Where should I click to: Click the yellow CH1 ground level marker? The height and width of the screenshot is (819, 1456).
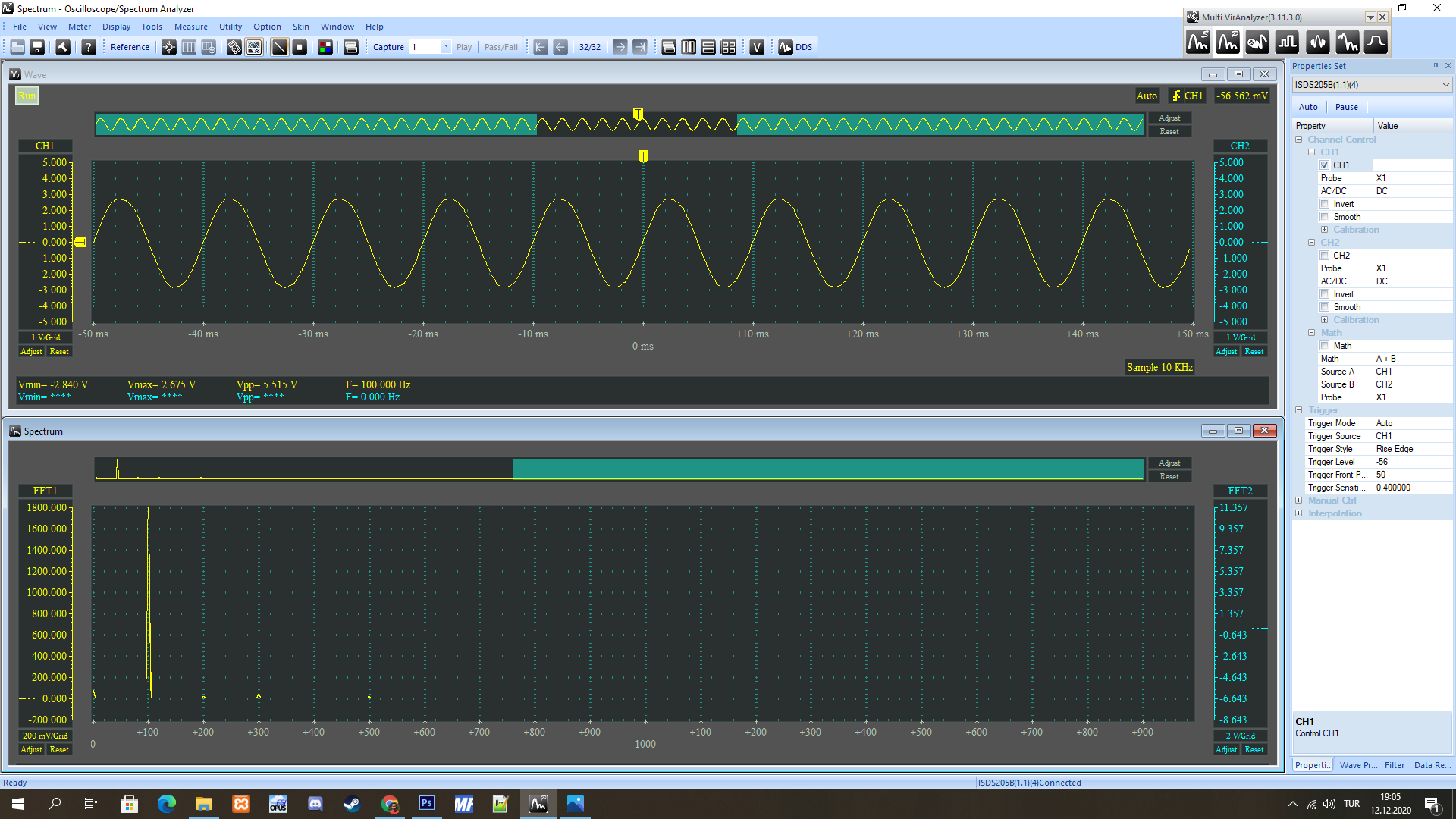pyautogui.click(x=80, y=242)
